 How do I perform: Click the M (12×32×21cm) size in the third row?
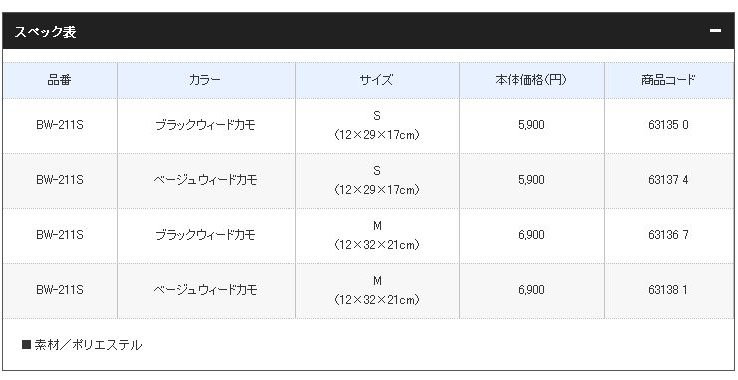[x=377, y=235]
